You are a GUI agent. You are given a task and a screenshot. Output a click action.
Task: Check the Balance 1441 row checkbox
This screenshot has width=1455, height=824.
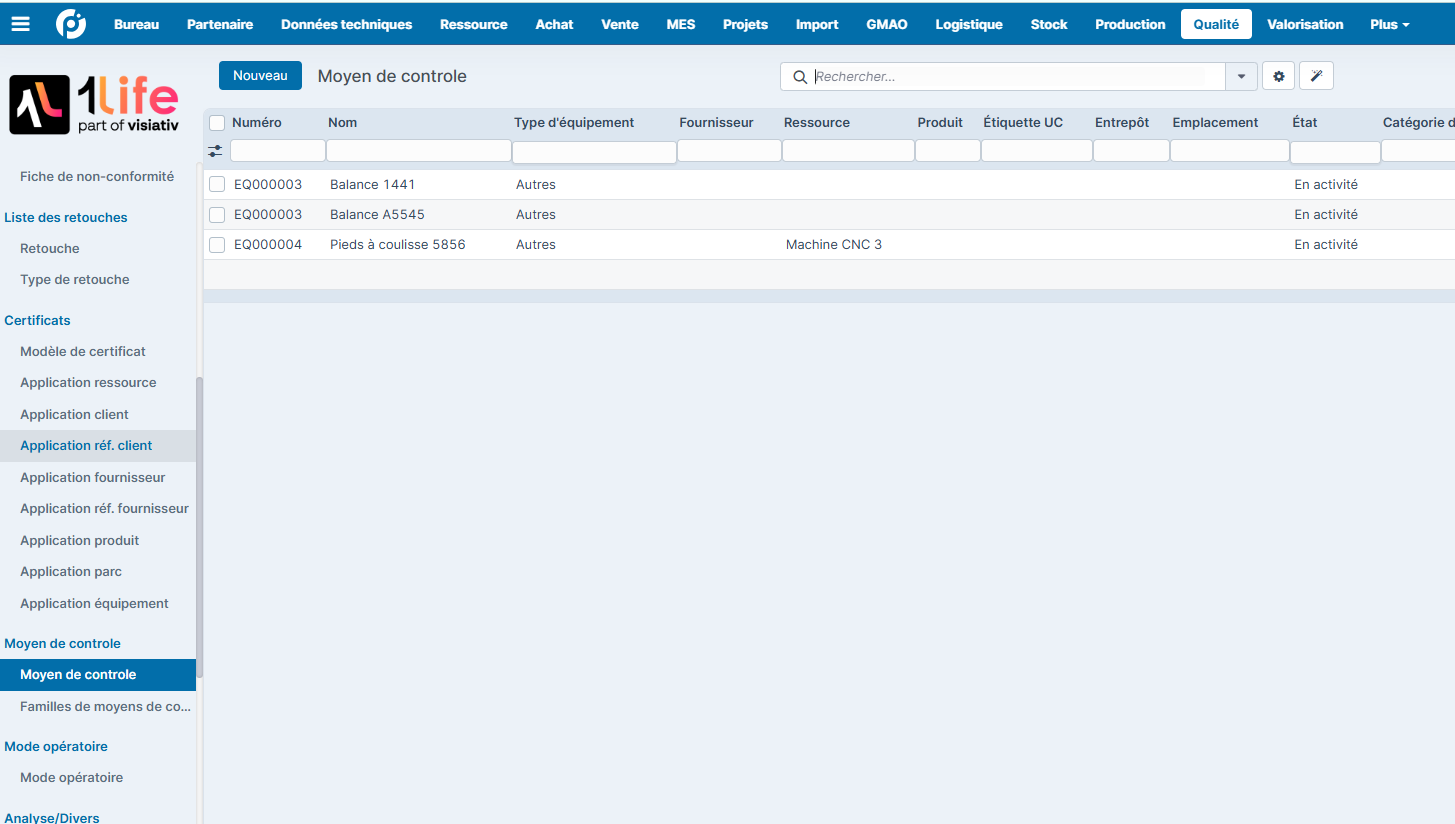click(217, 184)
